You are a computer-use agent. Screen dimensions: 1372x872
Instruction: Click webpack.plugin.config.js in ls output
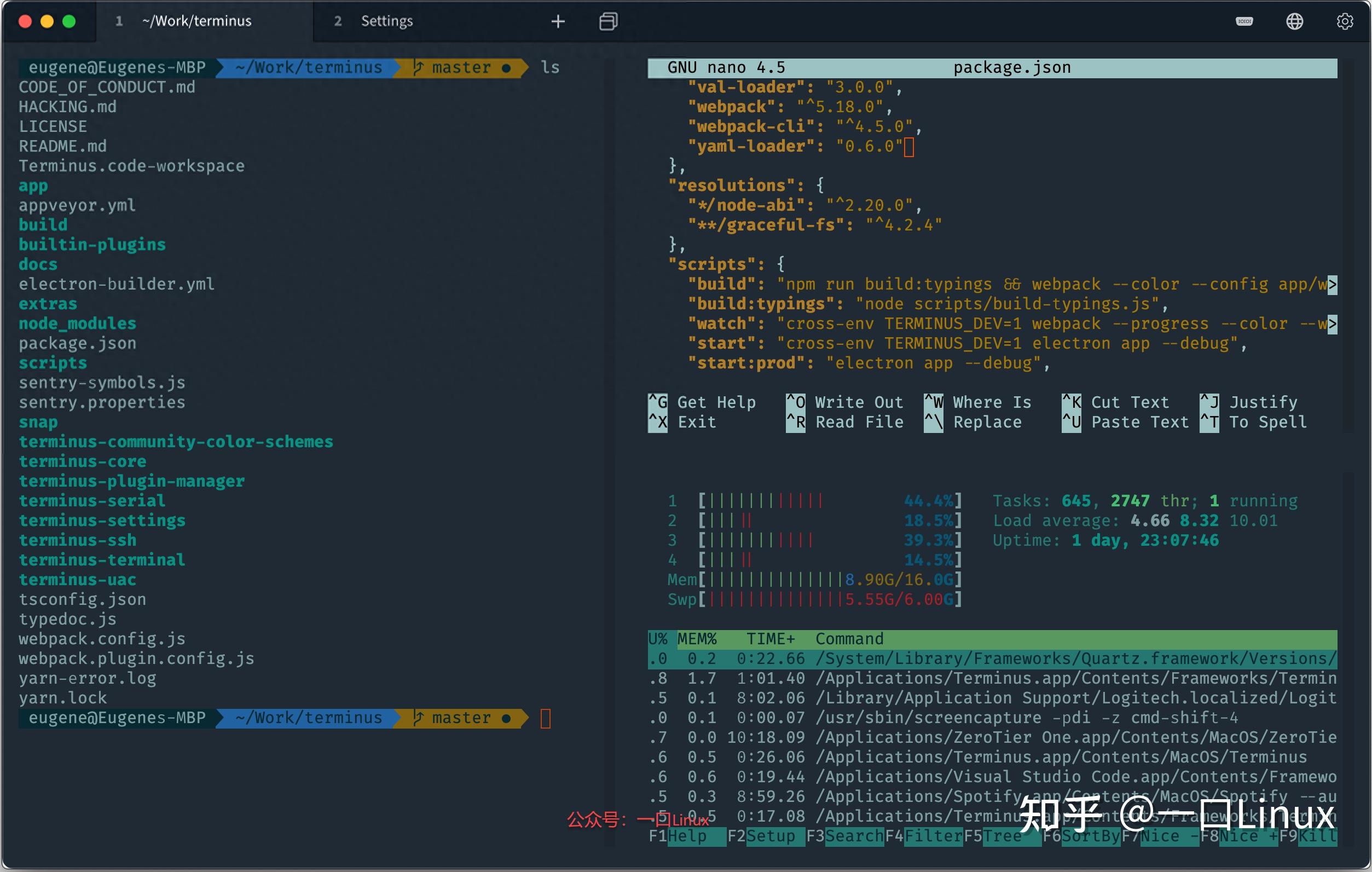[x=137, y=659]
